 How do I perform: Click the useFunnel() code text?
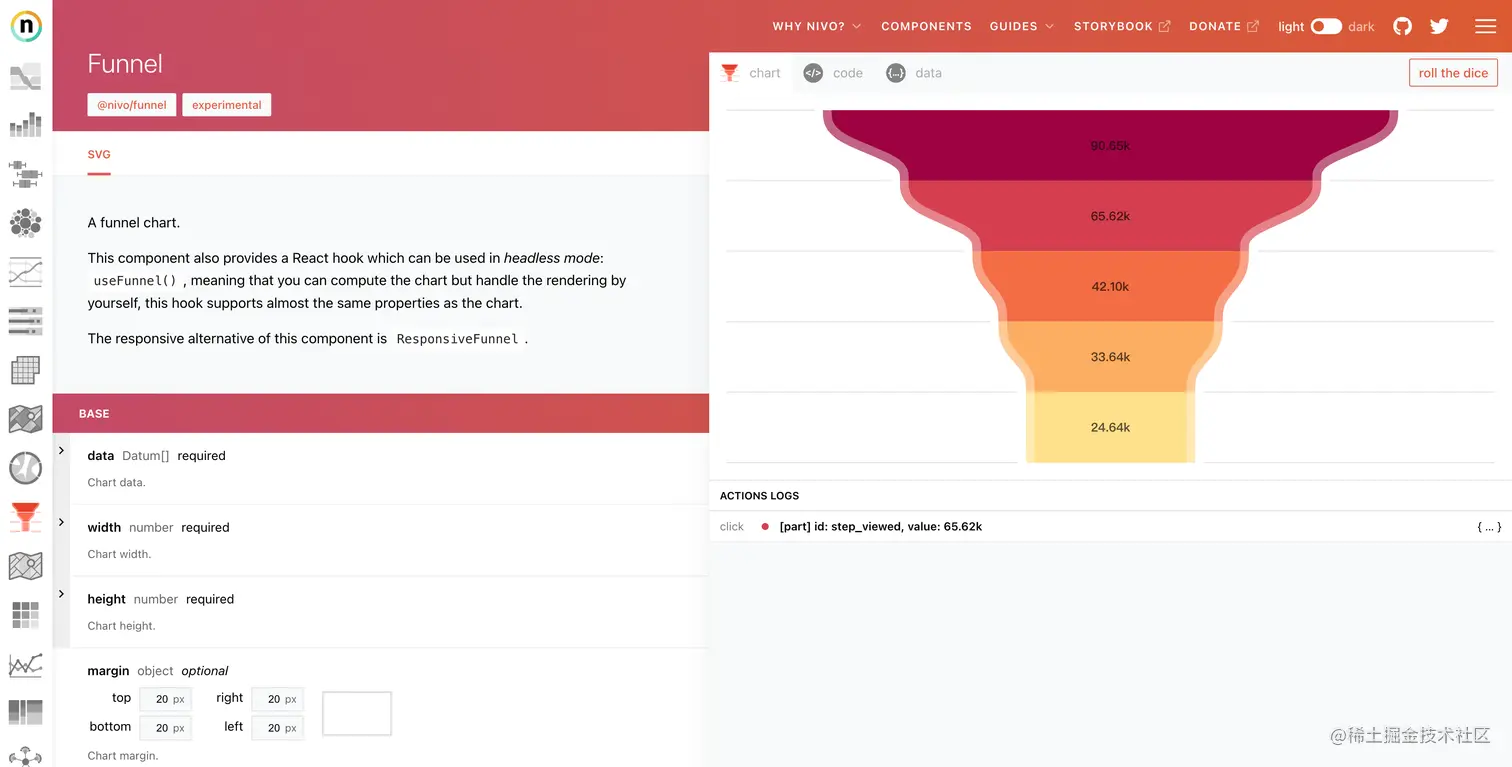point(135,281)
